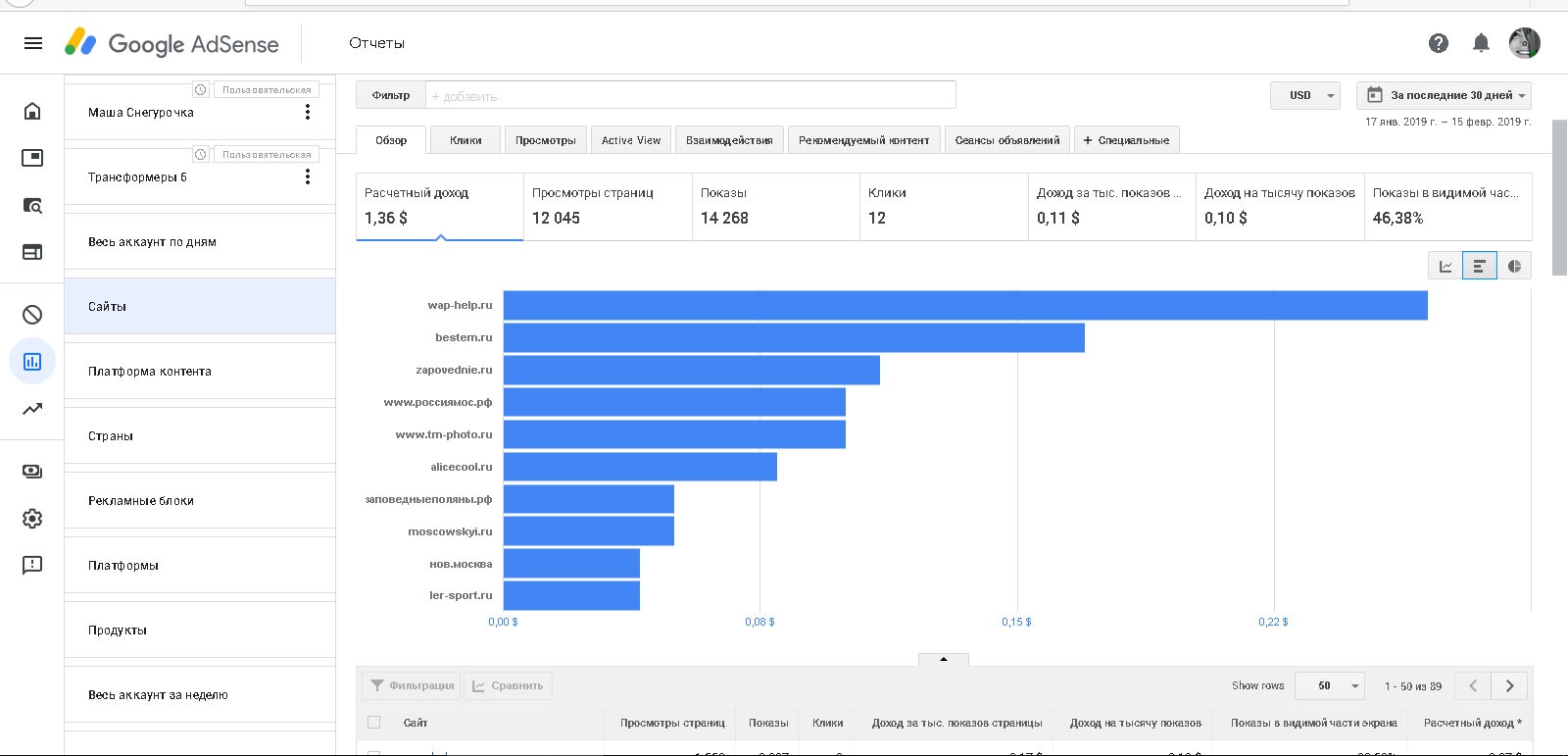Click the page vertical scrollbar

point(1560,198)
